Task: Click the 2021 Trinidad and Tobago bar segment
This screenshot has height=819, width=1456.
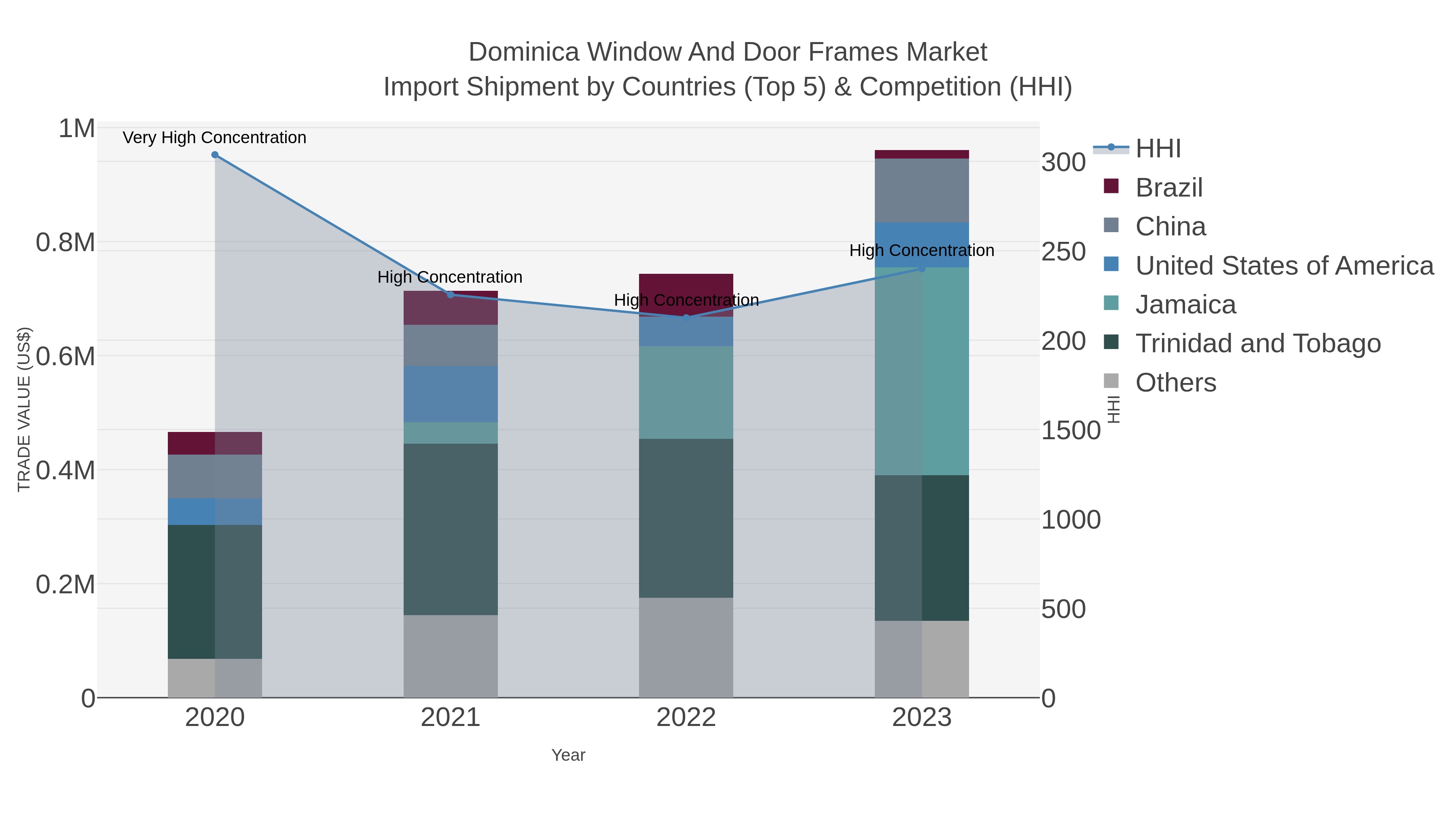Action: coord(451,529)
